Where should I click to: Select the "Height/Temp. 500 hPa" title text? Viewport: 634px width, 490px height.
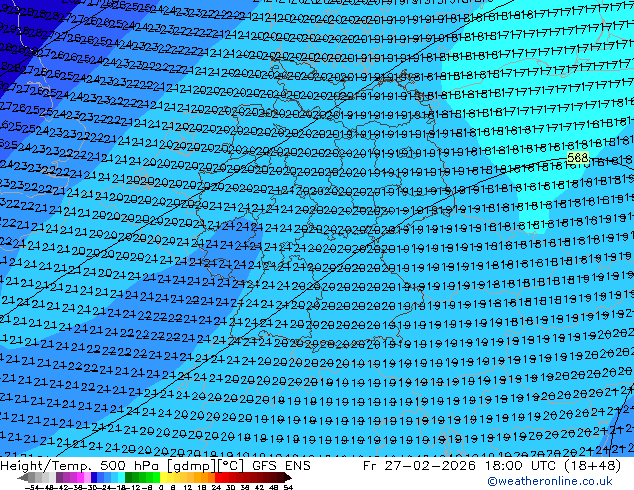pyautogui.click(x=81, y=466)
